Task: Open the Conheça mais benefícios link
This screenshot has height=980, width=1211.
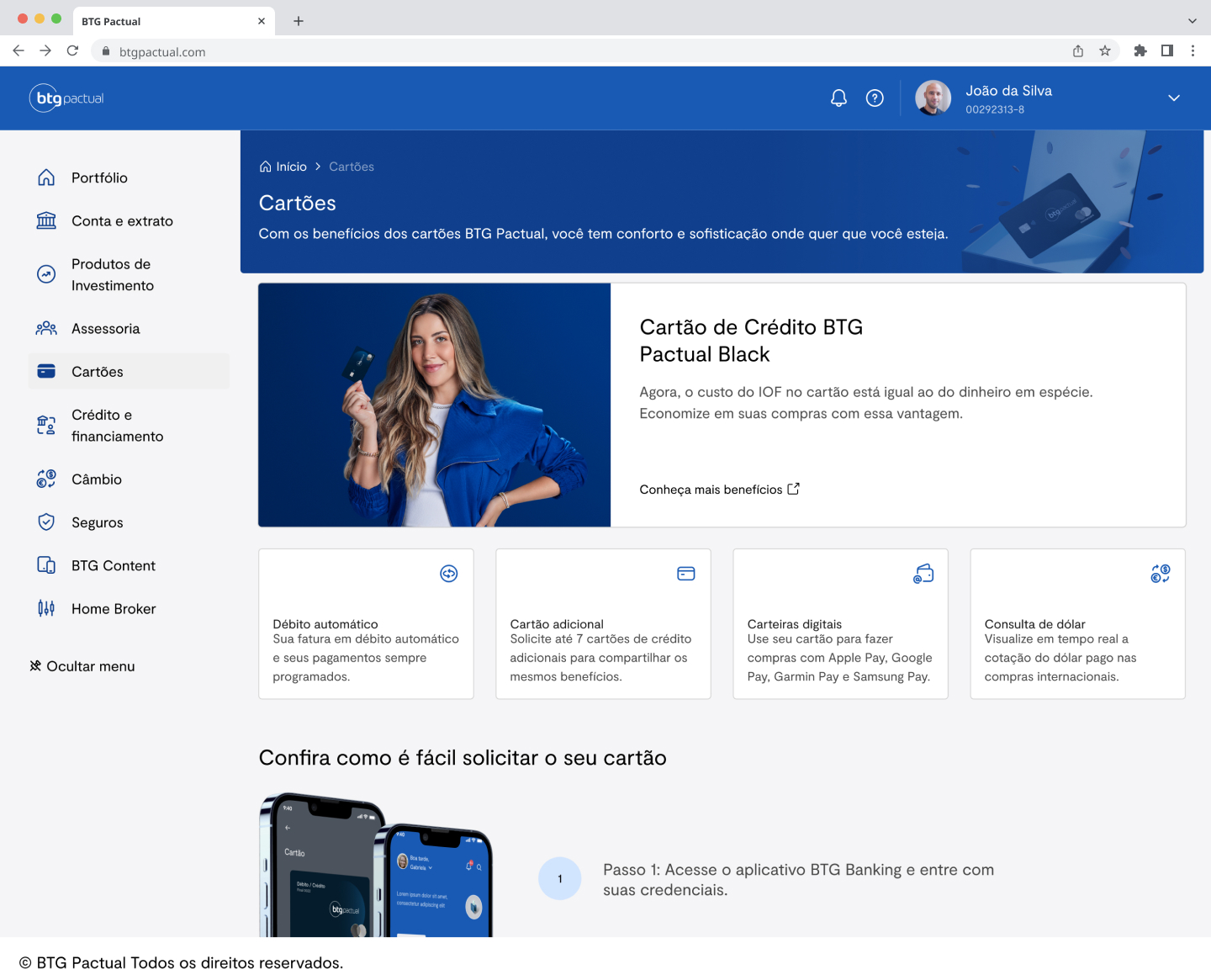Action: pyautogui.click(x=719, y=490)
